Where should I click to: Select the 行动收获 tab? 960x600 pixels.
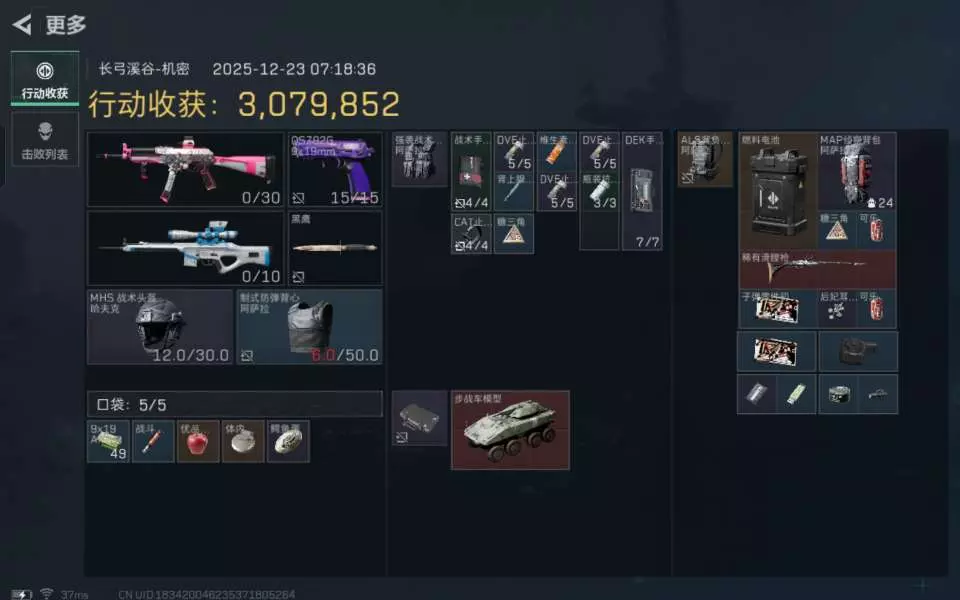45,78
